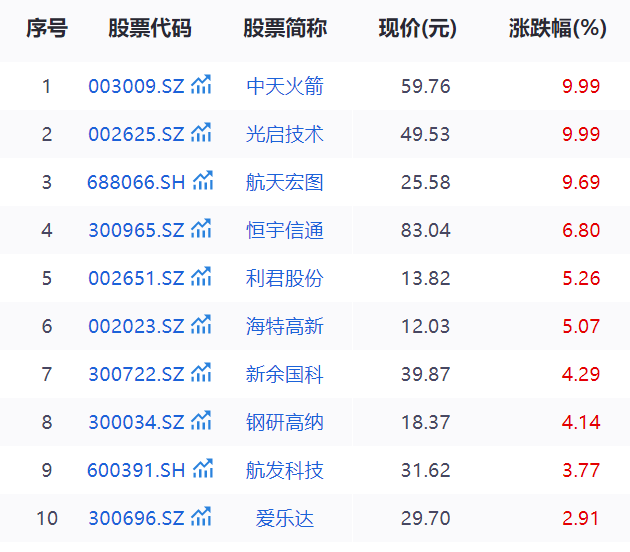Viewport: 630px width, 552px height.
Task: Open stock code link 002023.SZ
Action: click(136, 326)
